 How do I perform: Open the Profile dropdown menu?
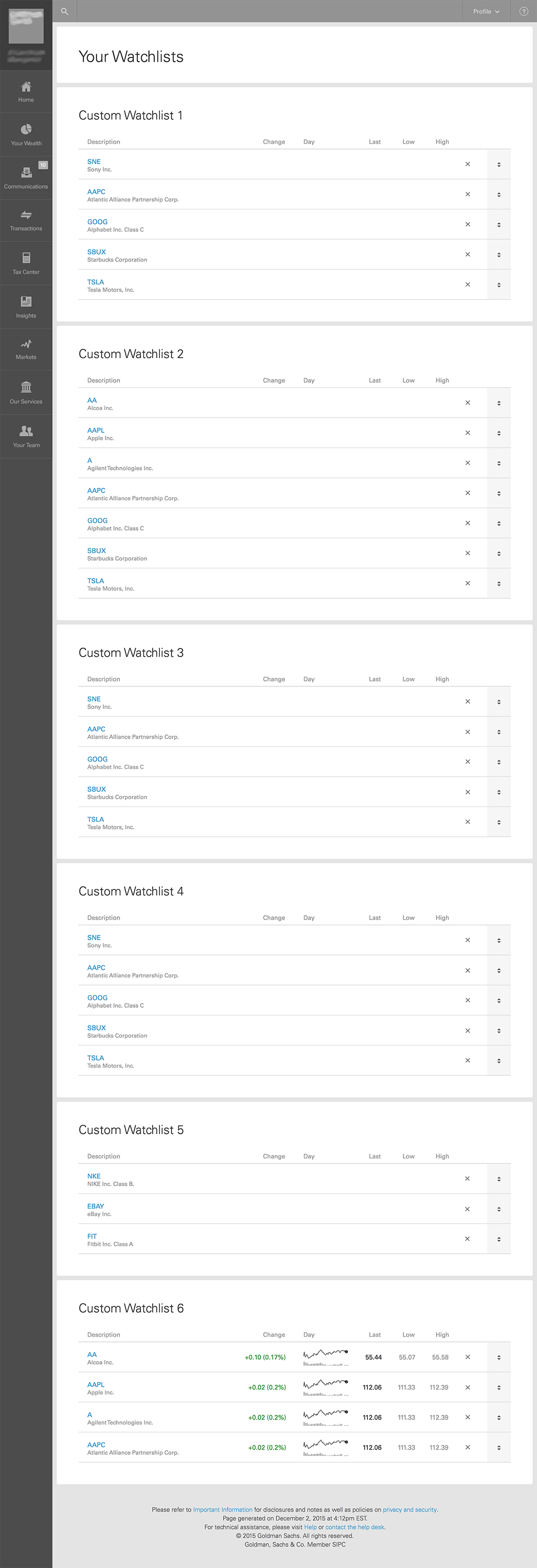tap(486, 11)
